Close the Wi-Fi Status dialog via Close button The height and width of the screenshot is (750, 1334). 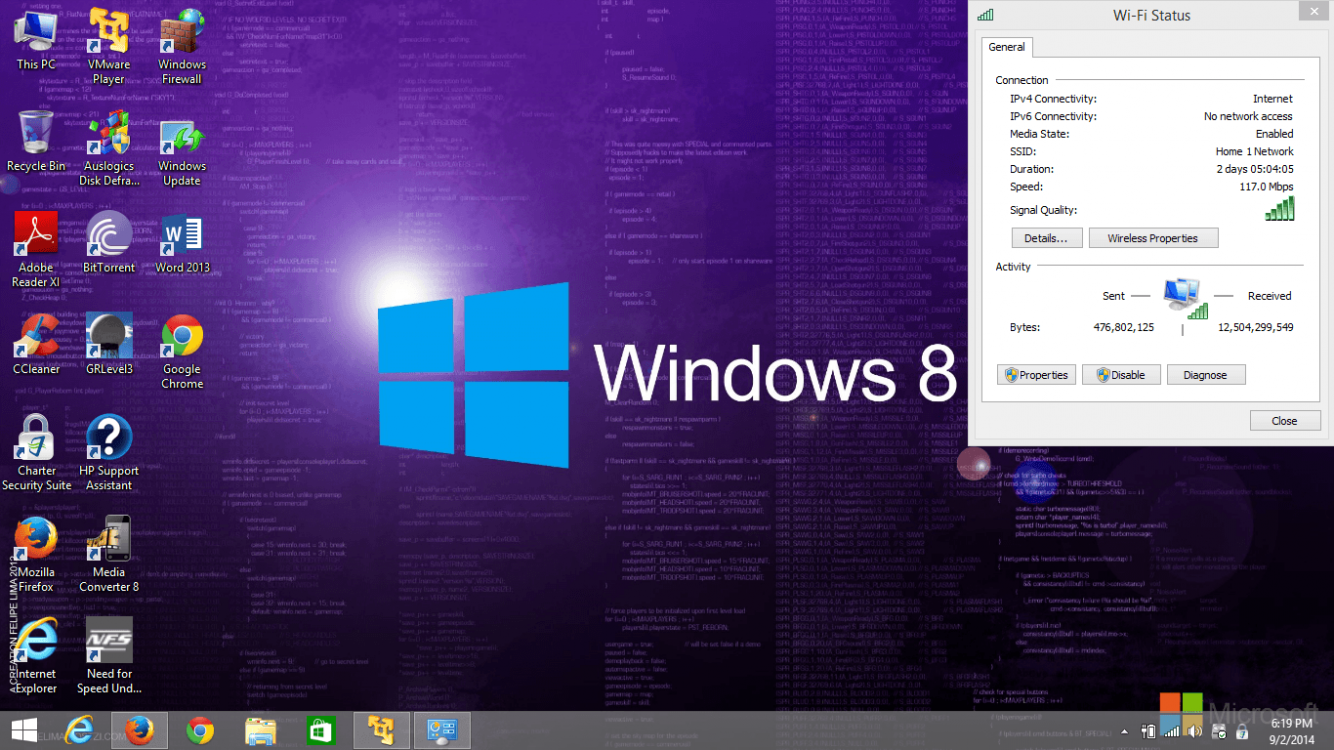click(x=1285, y=421)
